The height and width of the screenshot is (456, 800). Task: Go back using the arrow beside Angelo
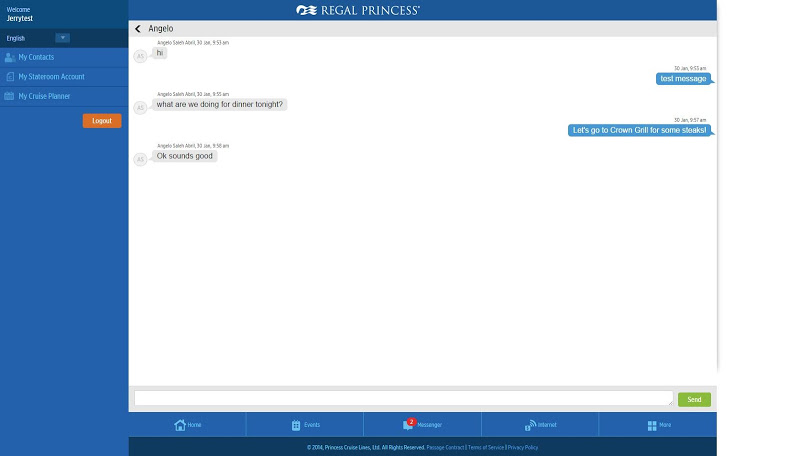click(x=138, y=29)
